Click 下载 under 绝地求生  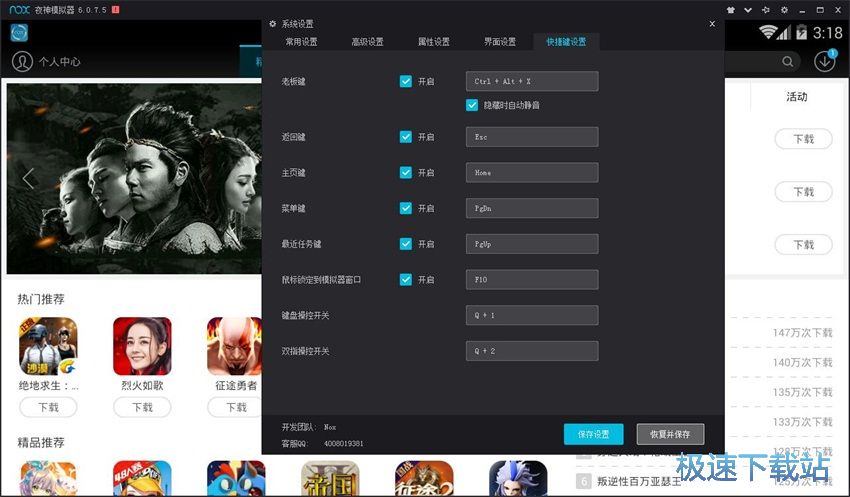(x=48, y=407)
